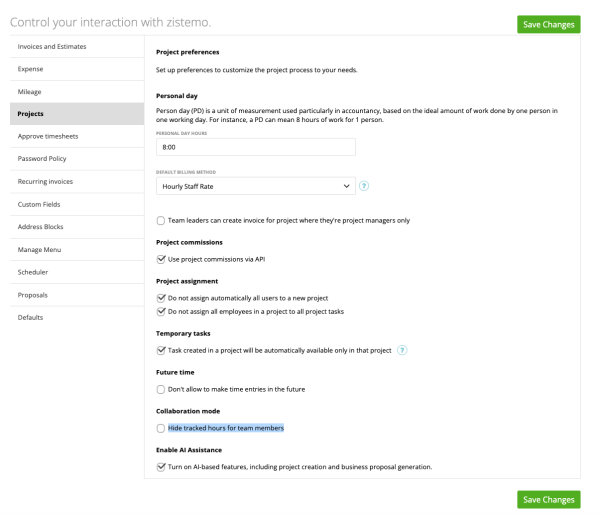Click the Project preferences heading
The height and width of the screenshot is (515, 600).
(188, 52)
